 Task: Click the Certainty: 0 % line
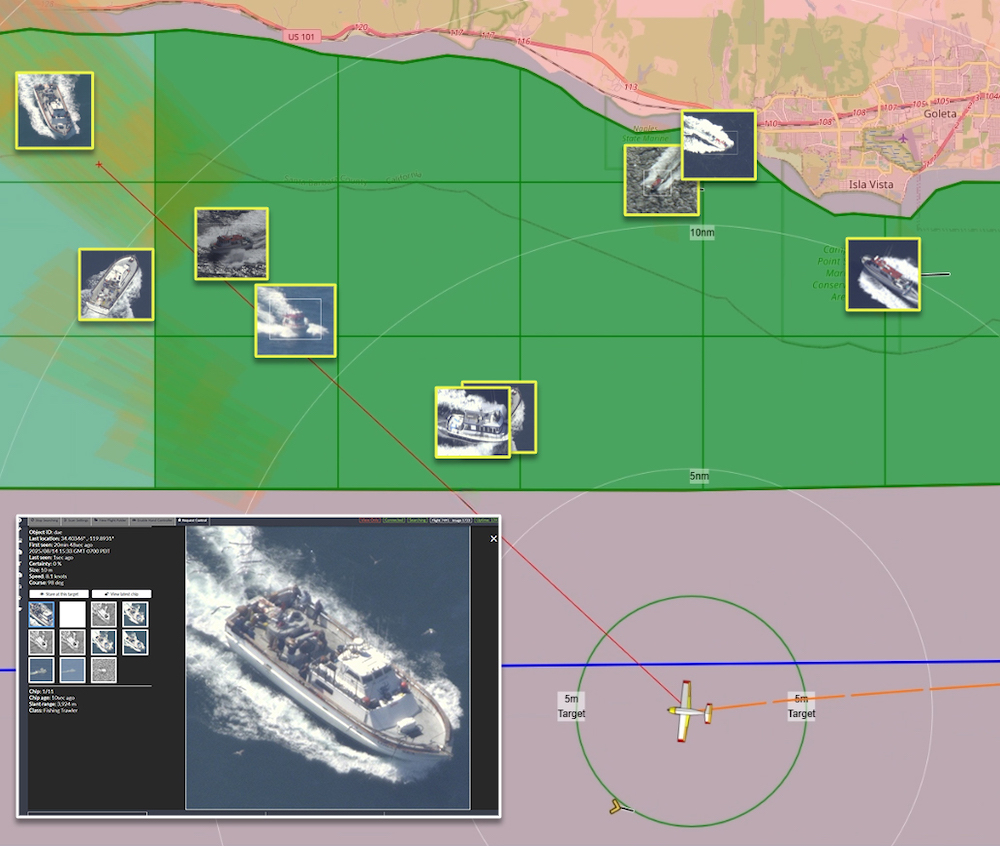tap(45, 564)
